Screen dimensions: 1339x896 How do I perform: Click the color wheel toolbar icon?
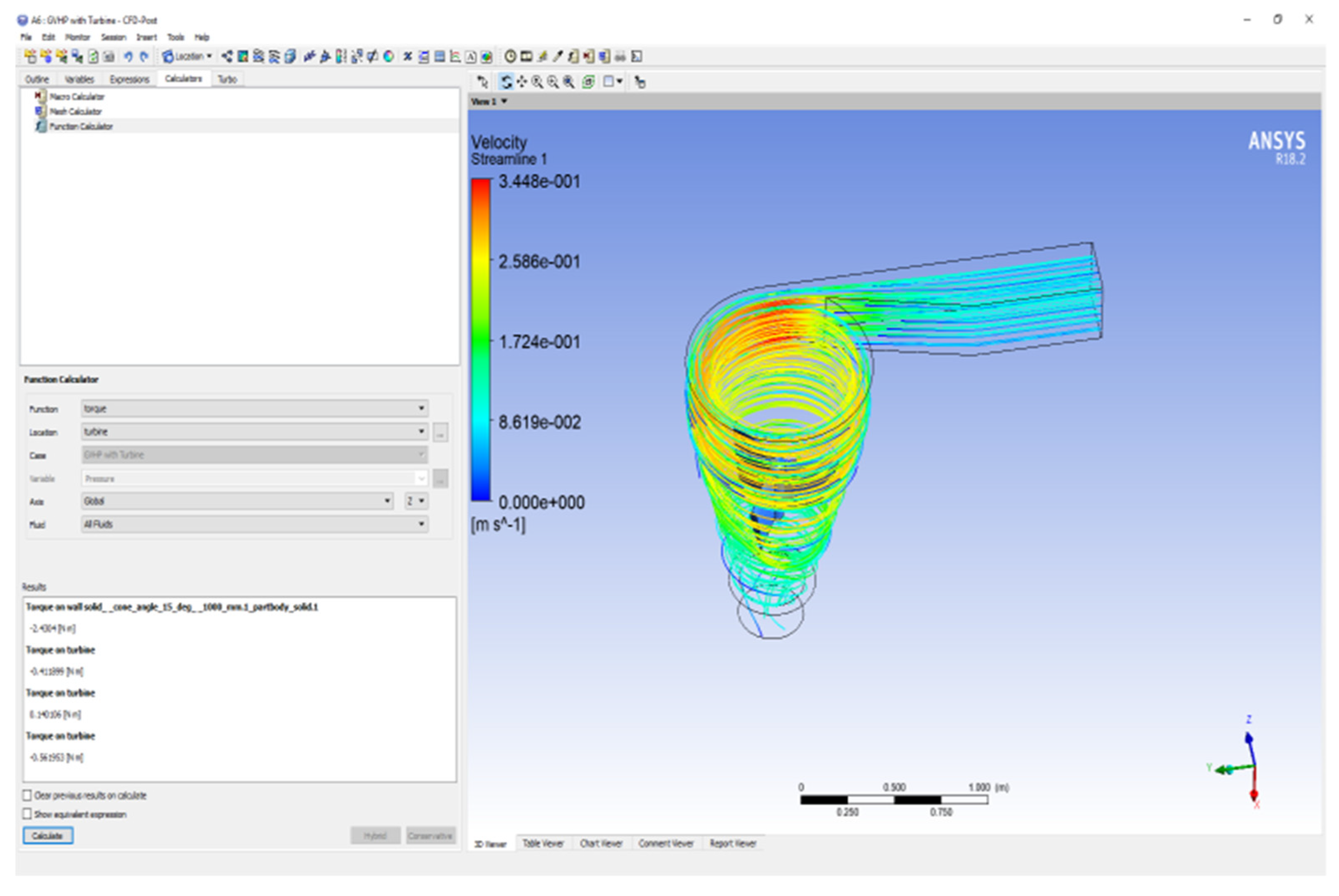[389, 57]
